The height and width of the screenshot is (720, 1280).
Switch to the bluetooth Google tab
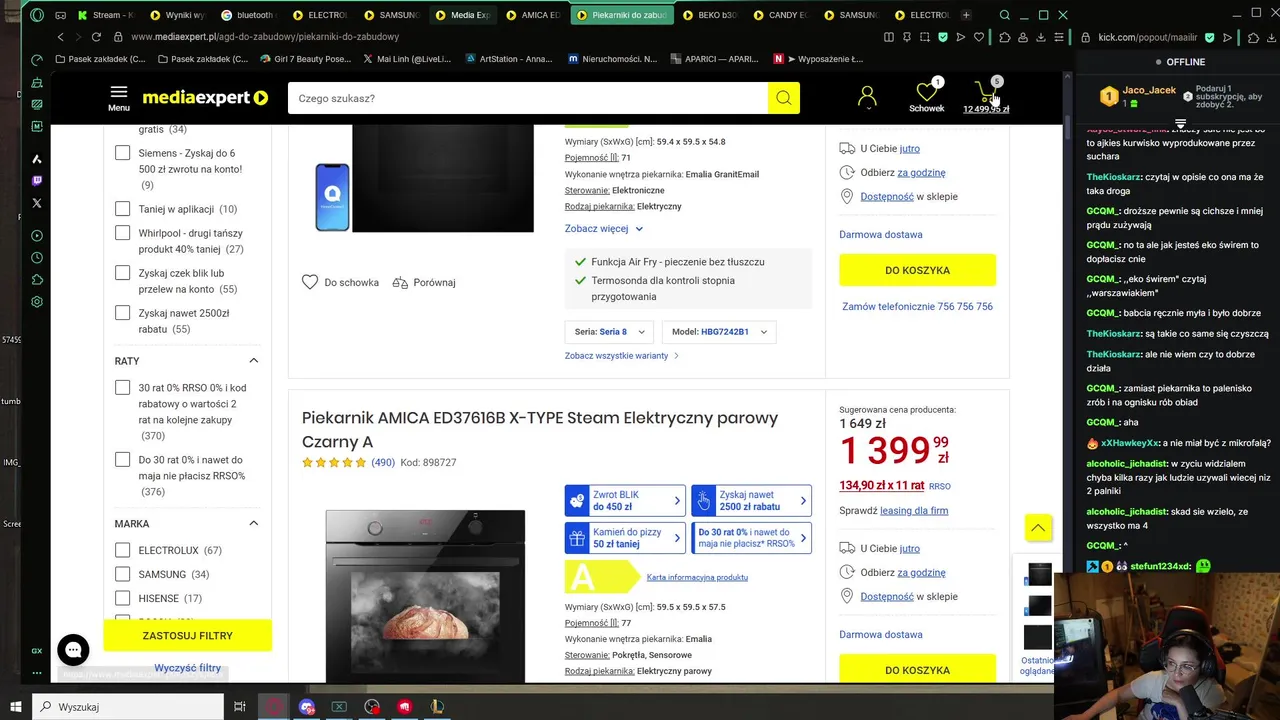(247, 15)
